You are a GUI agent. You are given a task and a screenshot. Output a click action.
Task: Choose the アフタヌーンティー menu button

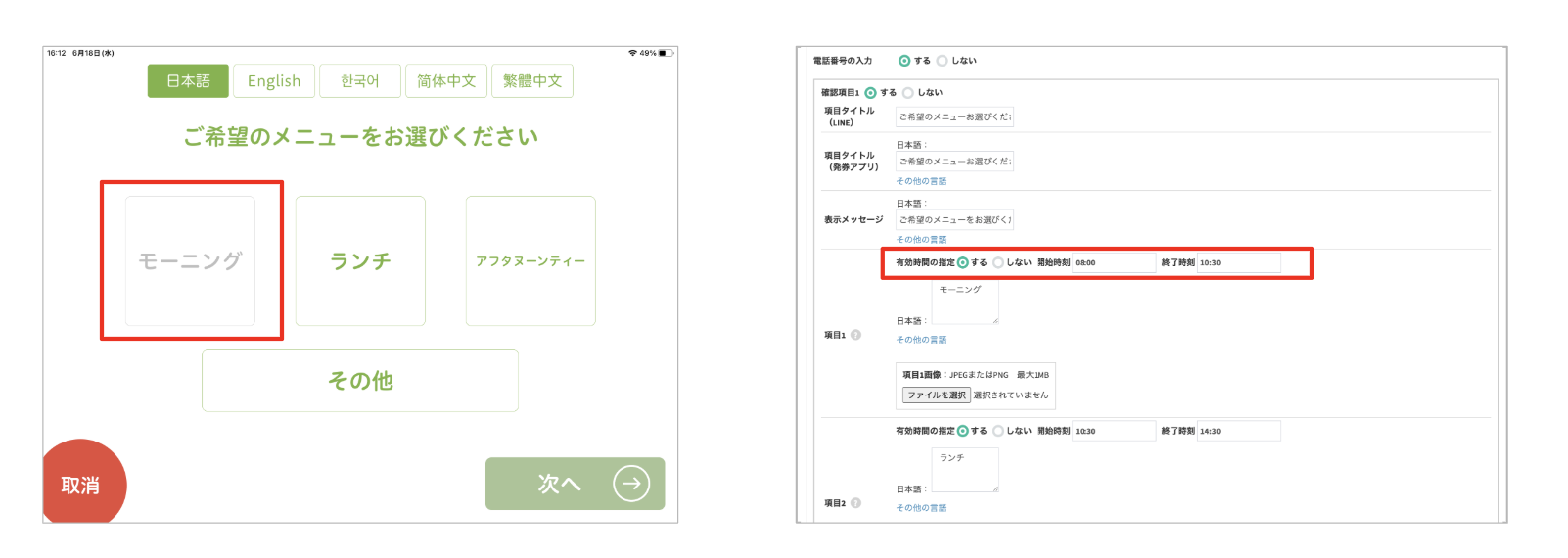[530, 261]
